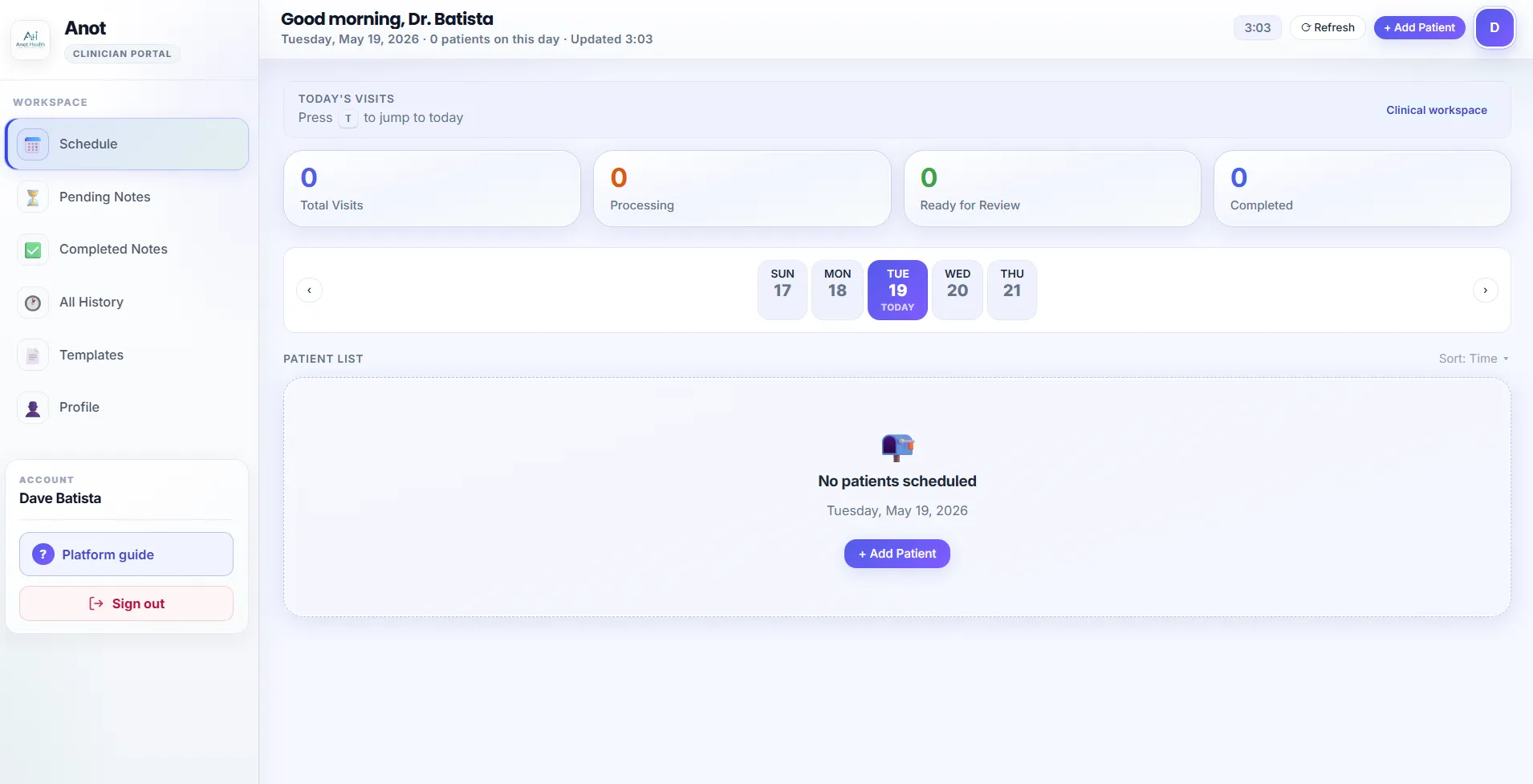Click the TODAY'S VISITS label
1533x784 pixels.
(347, 99)
